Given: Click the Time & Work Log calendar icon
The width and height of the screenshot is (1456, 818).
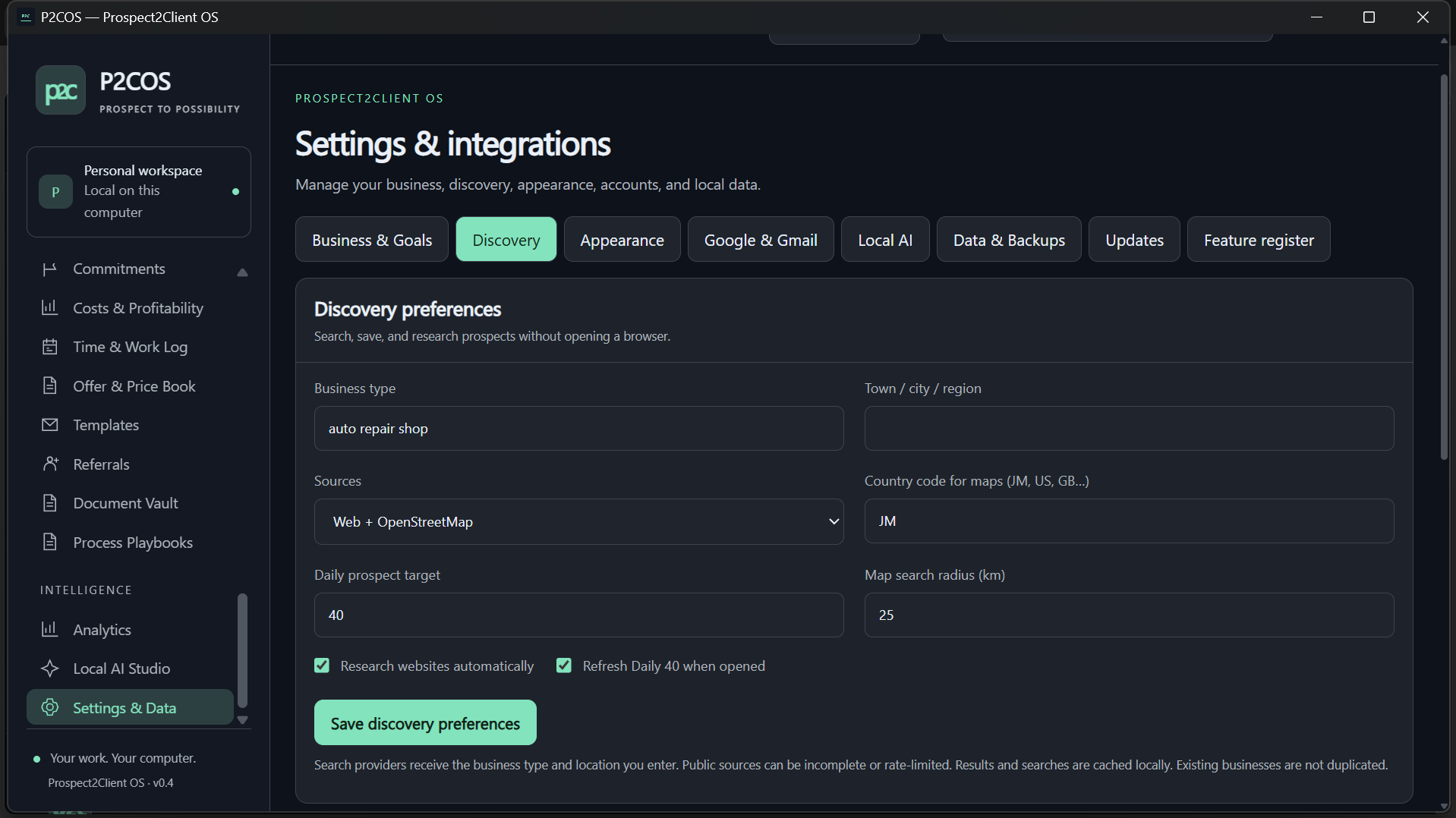Looking at the screenshot, I should (x=49, y=347).
